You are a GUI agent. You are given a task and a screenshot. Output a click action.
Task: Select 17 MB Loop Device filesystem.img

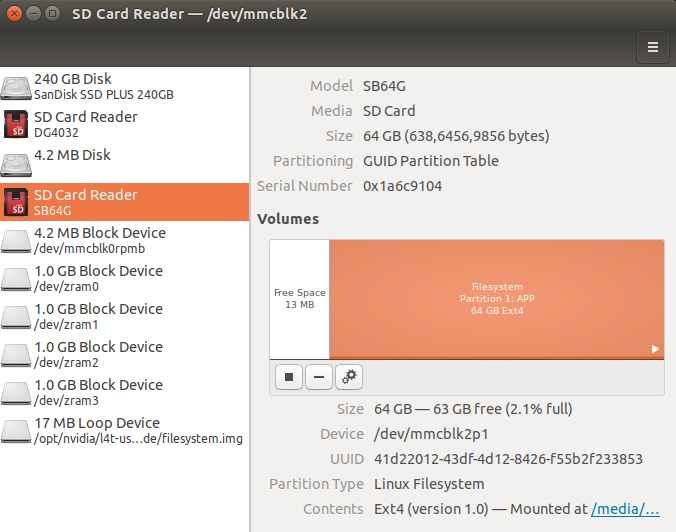[x=125, y=430]
